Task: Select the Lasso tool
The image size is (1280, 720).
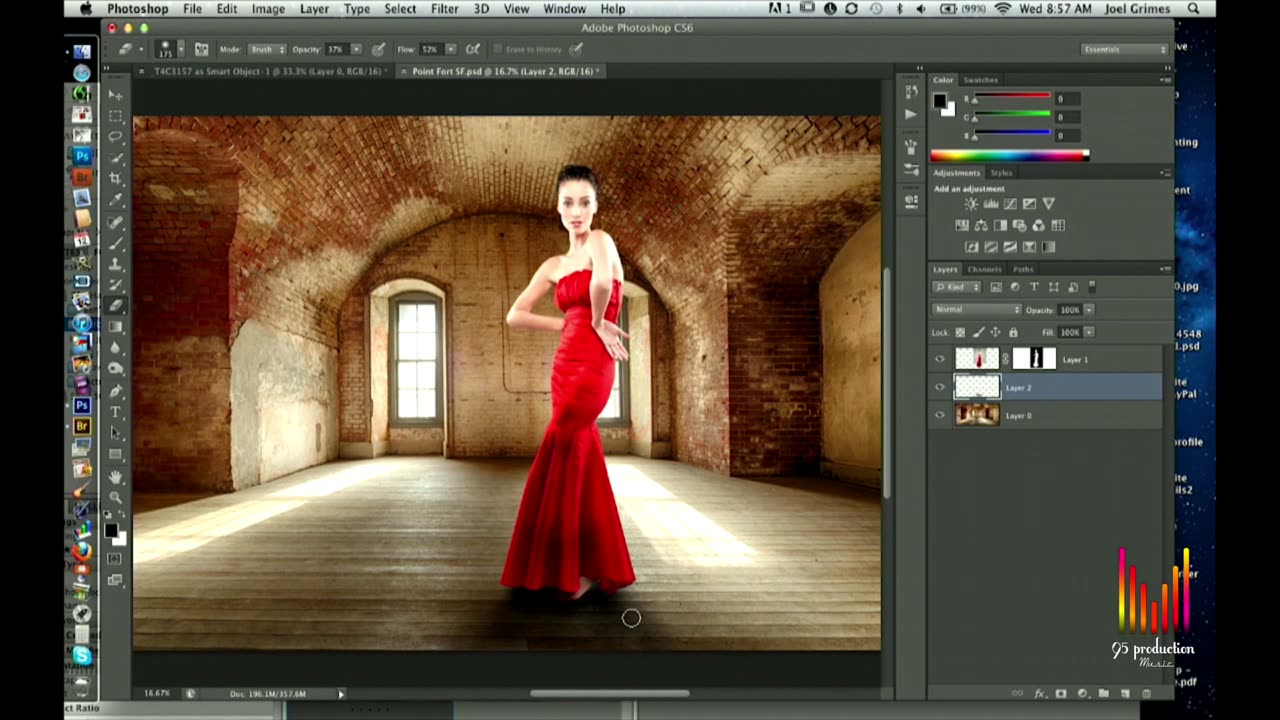Action: [116, 136]
